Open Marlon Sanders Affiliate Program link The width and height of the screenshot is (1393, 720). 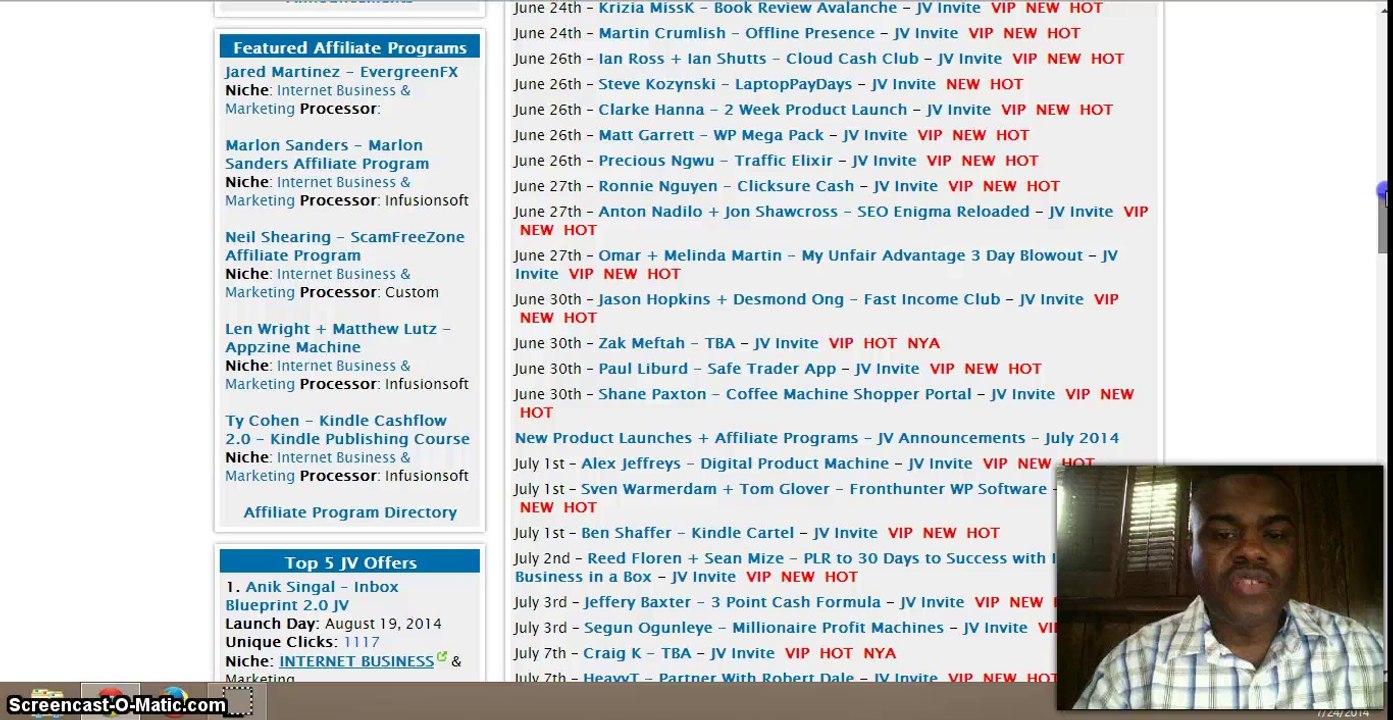[327, 154]
